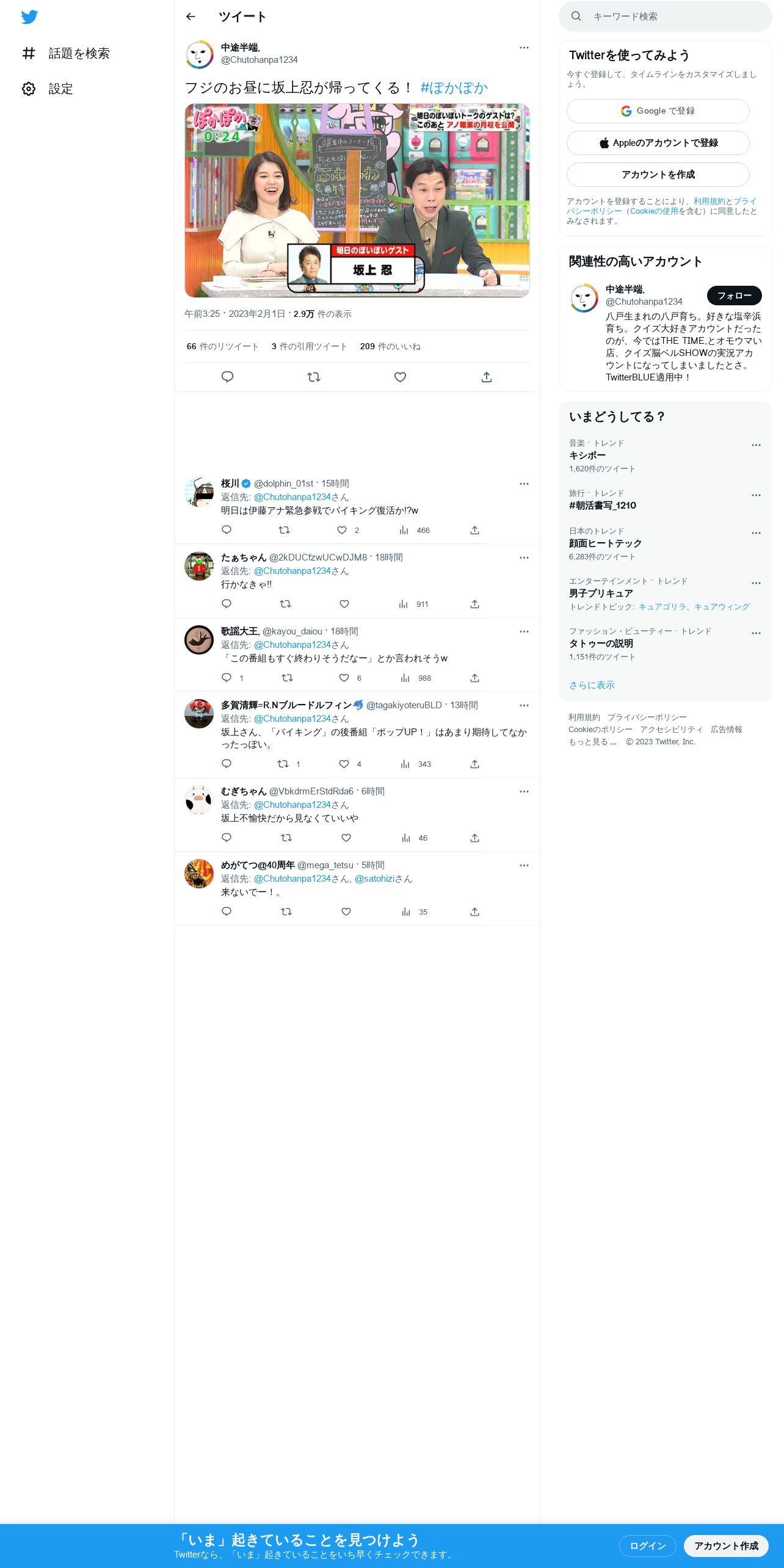Reply to the main tweet bubble icon
This screenshot has height=1568, width=784.
click(227, 377)
